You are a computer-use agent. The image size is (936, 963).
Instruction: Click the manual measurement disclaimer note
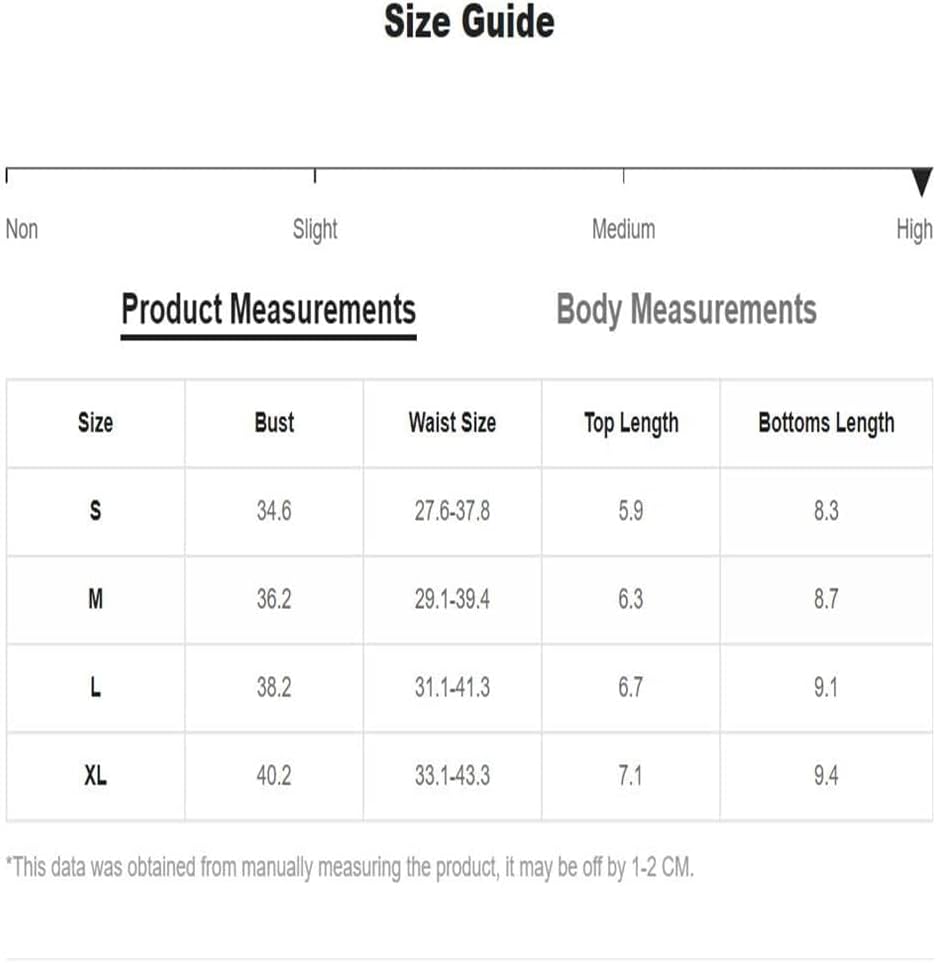(349, 867)
